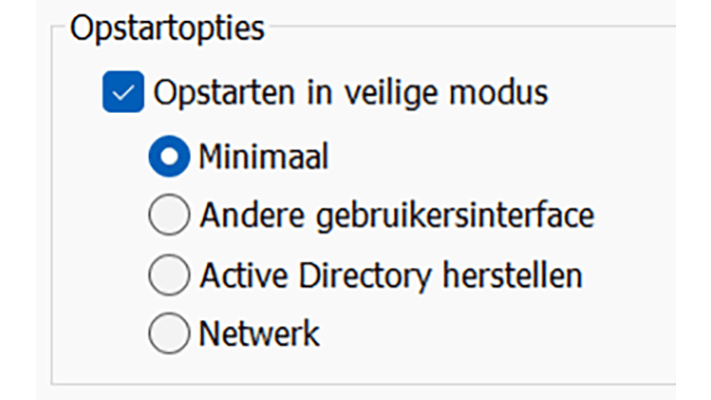Screen dimensions: 711x400
Task: Click the empty circle beside Andere gebruikersinterface
Action: pyautogui.click(x=168, y=214)
